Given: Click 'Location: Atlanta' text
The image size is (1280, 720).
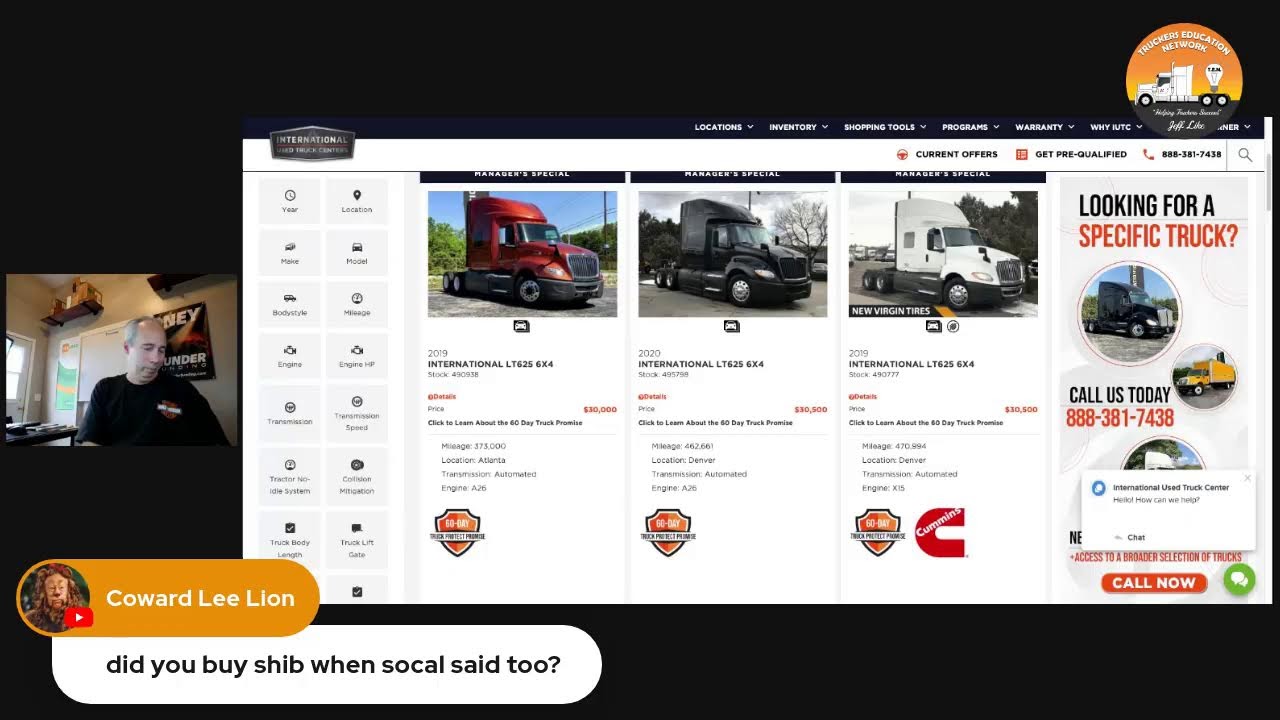Looking at the screenshot, I should [x=473, y=460].
